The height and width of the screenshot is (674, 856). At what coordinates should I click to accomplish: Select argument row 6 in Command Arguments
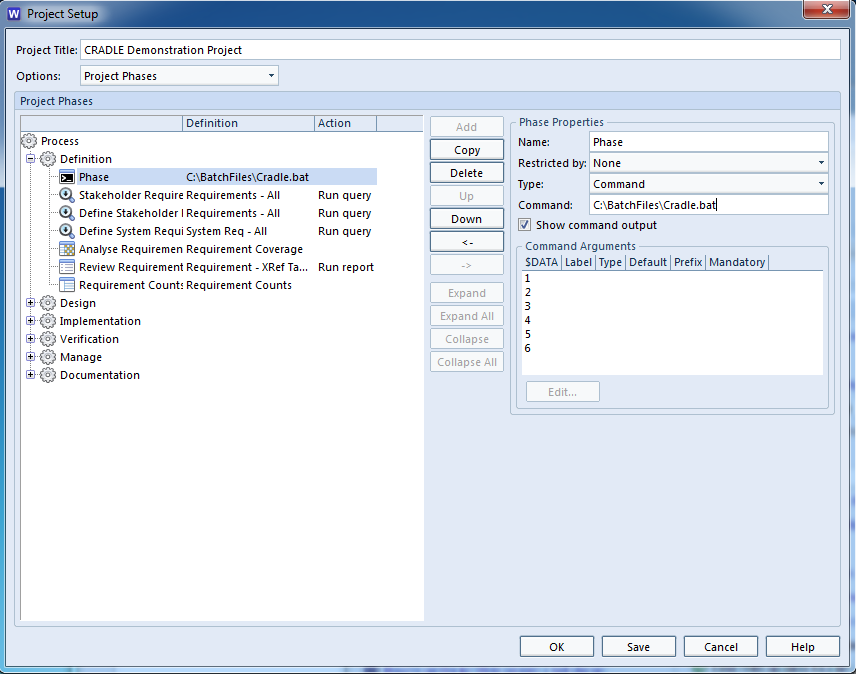click(672, 348)
